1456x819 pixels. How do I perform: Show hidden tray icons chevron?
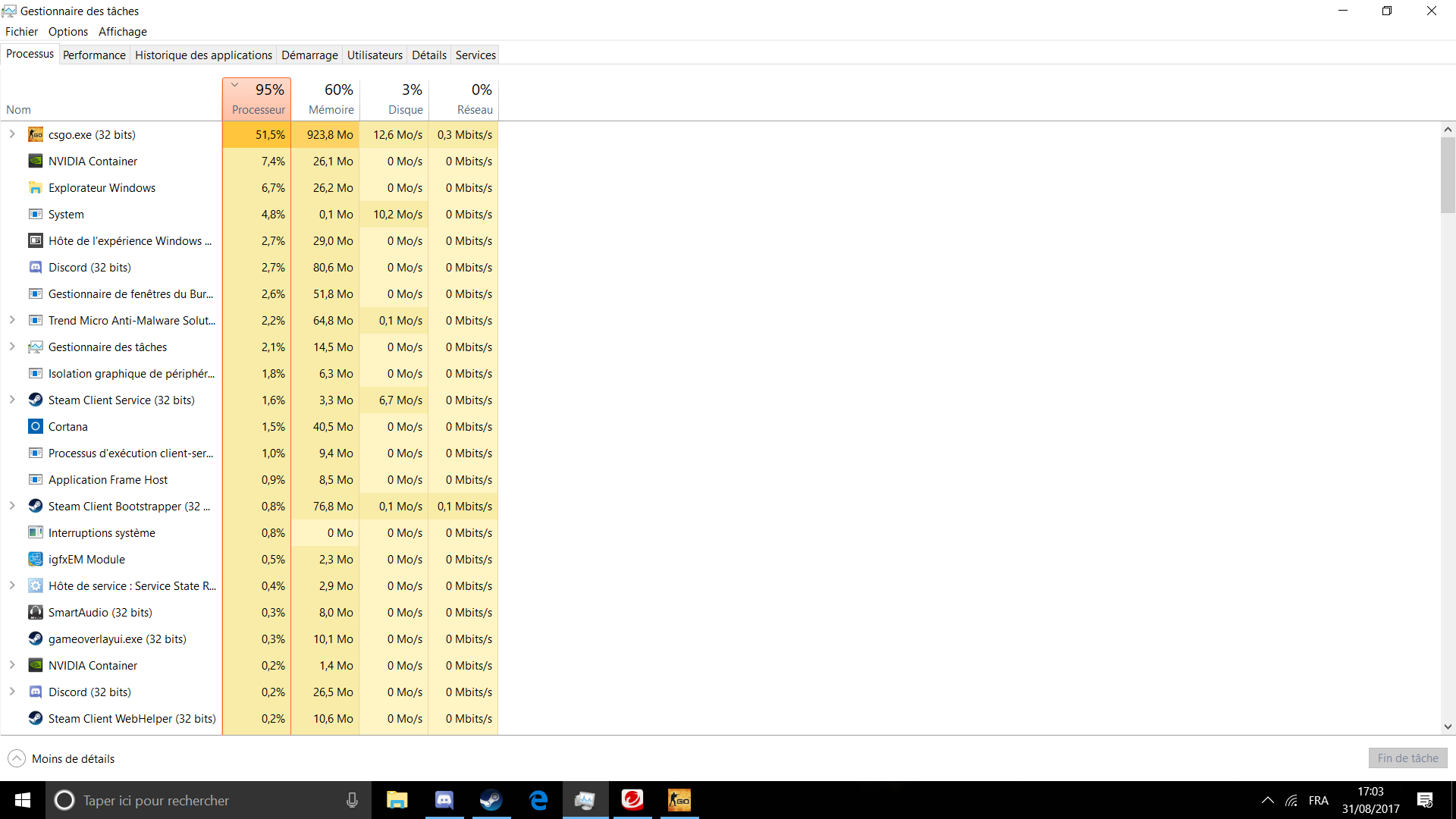1267,800
